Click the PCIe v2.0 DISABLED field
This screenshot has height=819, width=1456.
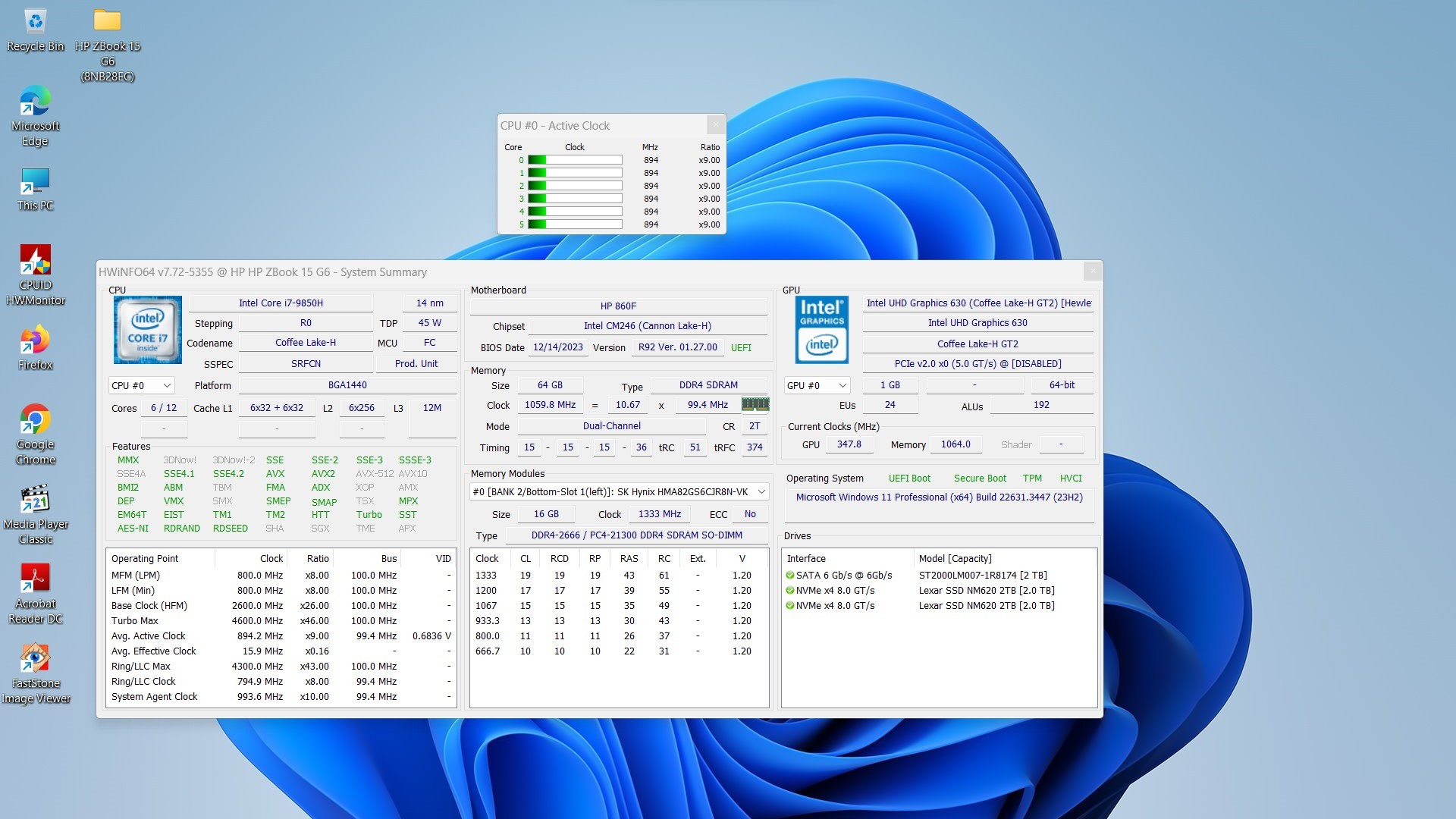pos(977,364)
